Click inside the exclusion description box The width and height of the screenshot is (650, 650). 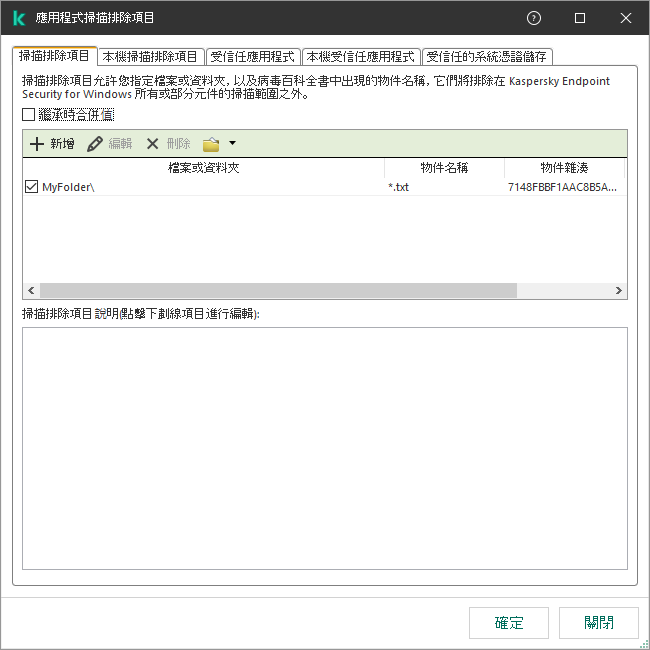tap(325, 448)
